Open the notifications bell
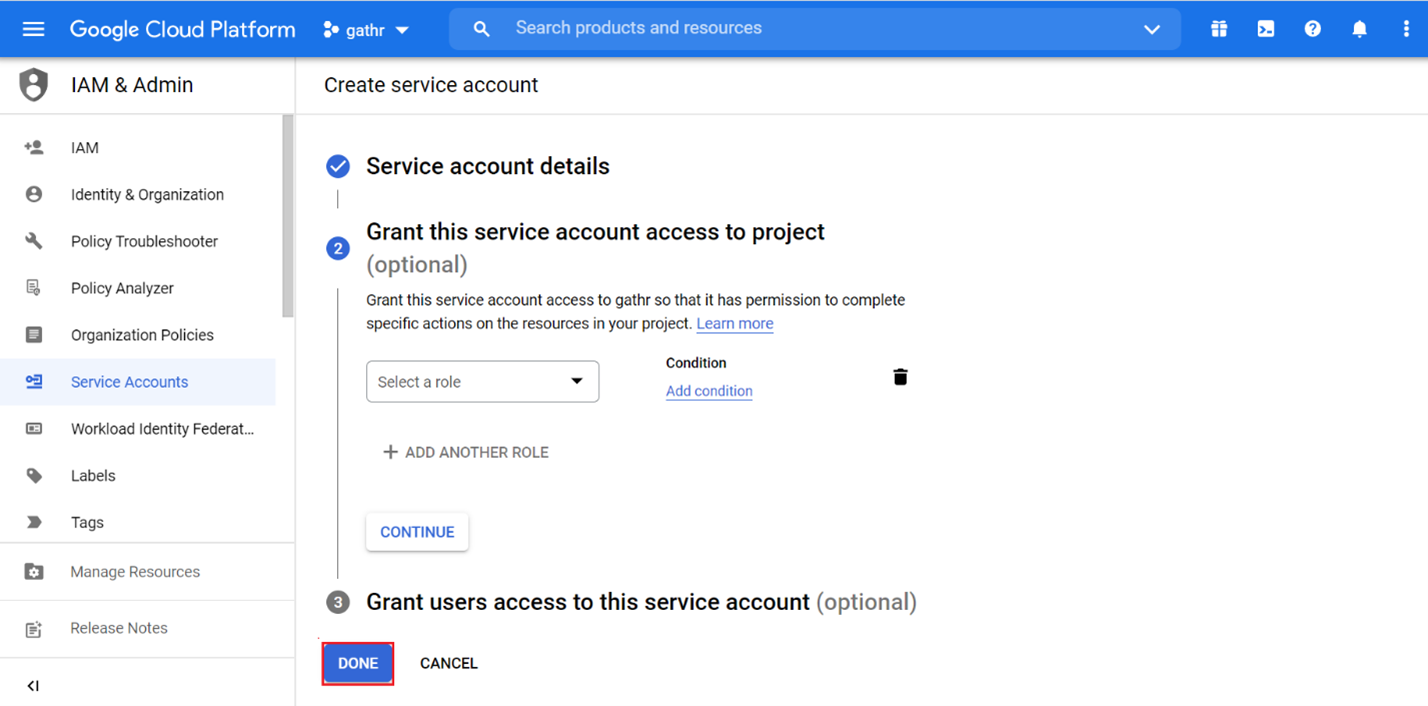Screen dimensions: 1428x706 [1359, 28]
